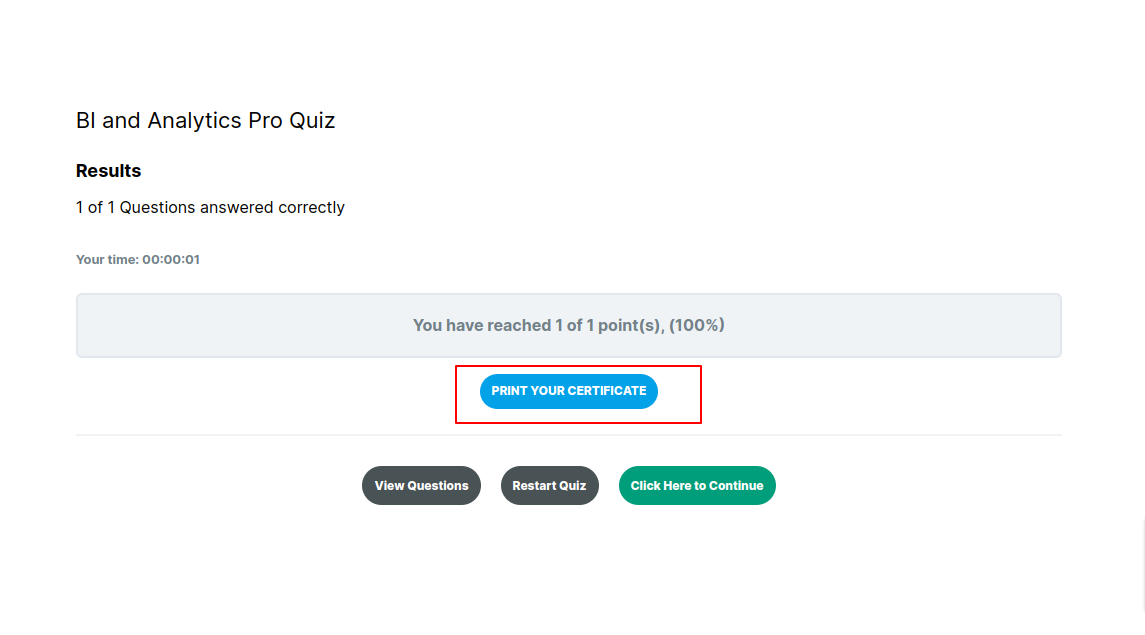Viewport: 1145px width, 635px height.
Task: Click the '1 of 1 Questions answered correctly' text
Action: 210,208
